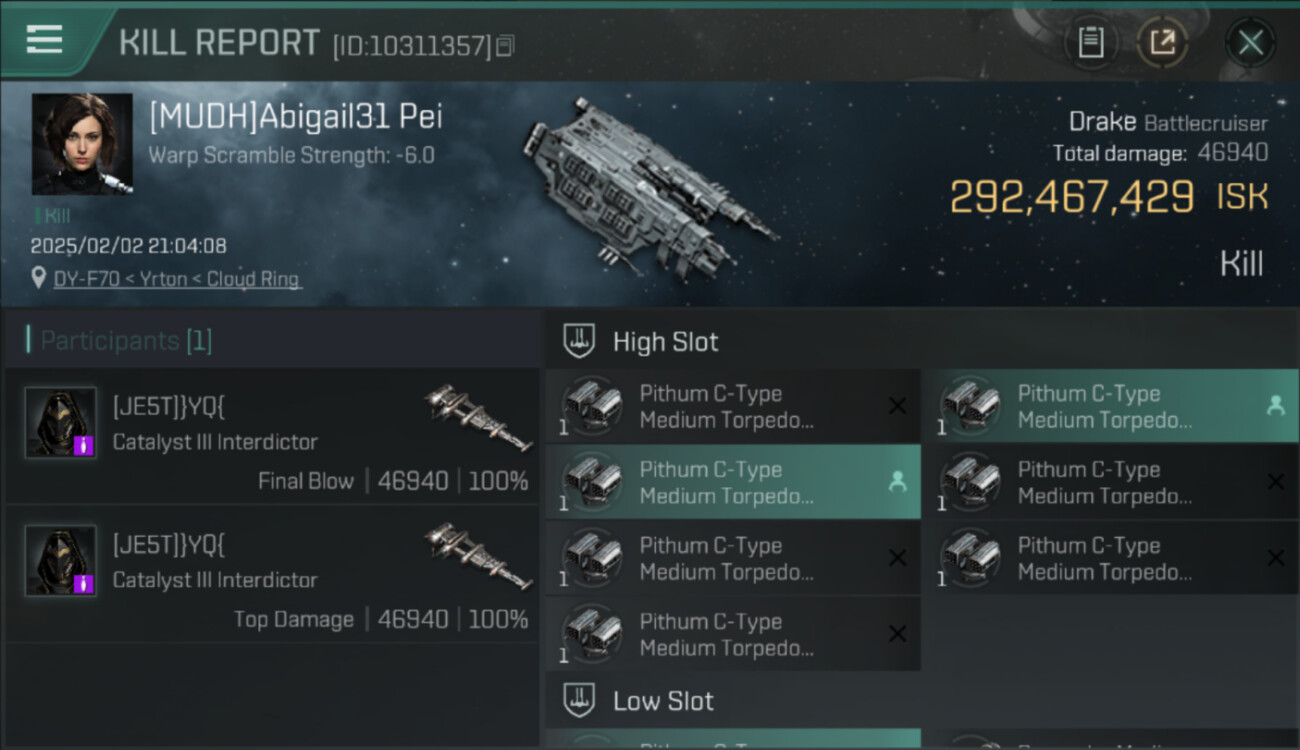Select the Top Damage participant portrait

click(61, 561)
